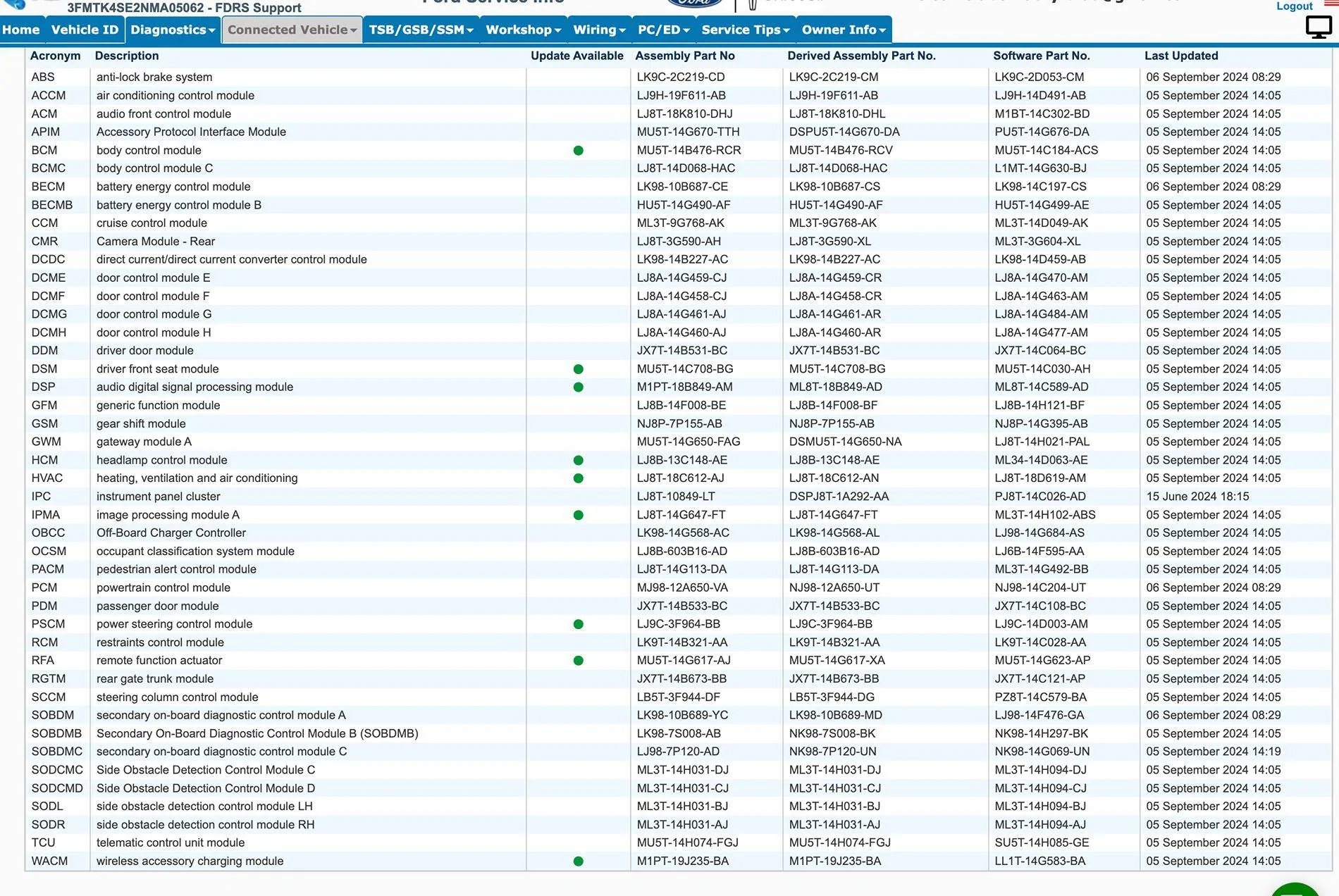The height and width of the screenshot is (896, 1339).
Task: Select the 'body control module C' description
Action: [155, 168]
